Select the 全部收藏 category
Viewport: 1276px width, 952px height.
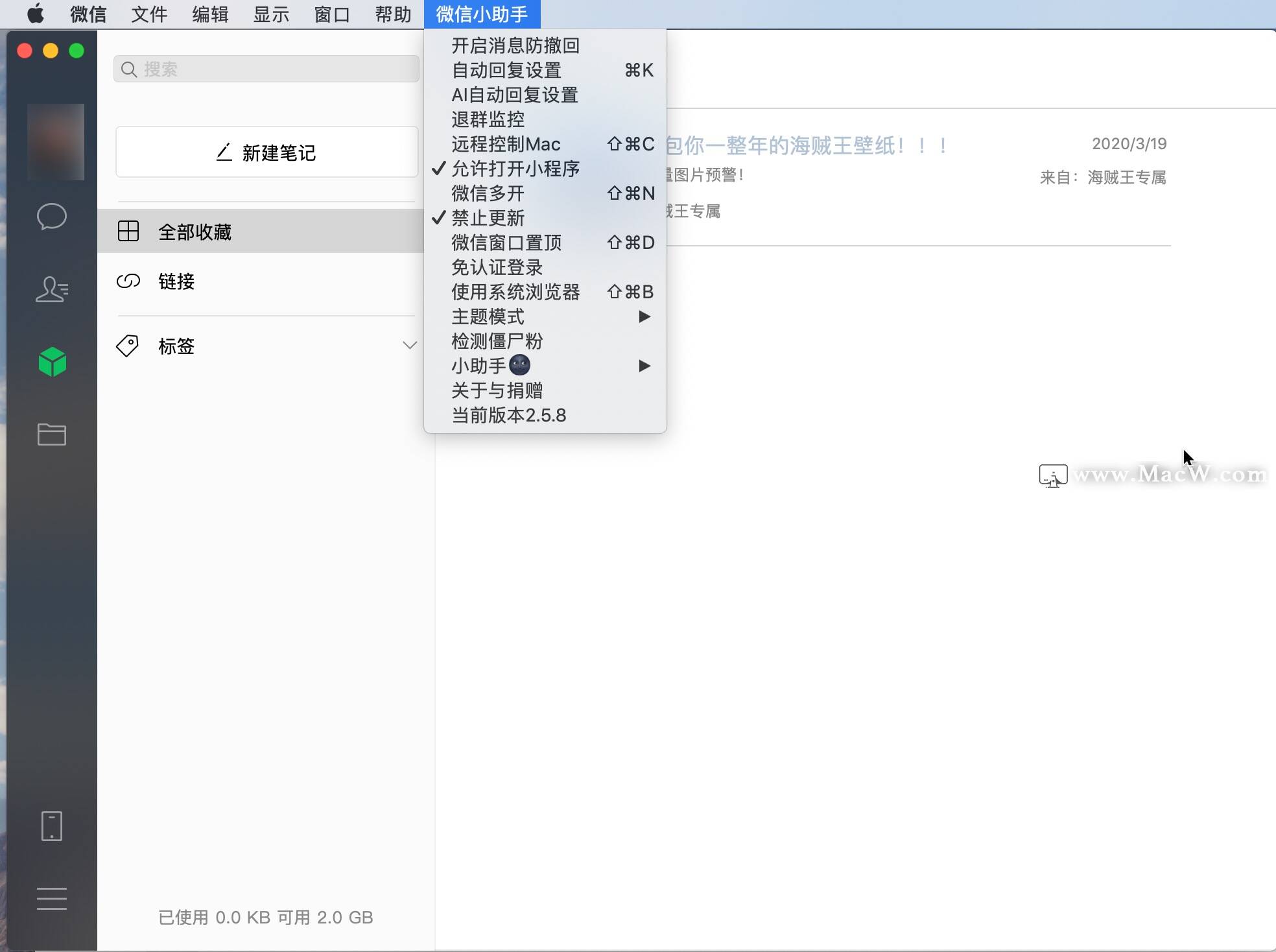click(x=261, y=231)
